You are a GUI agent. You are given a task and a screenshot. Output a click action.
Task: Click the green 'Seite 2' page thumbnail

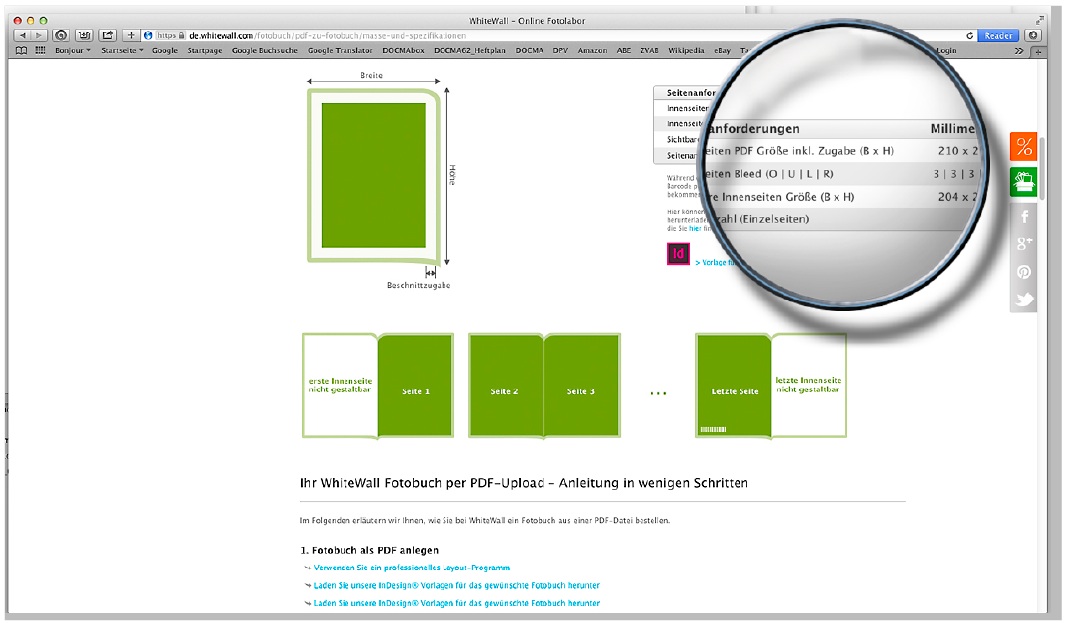[506, 385]
